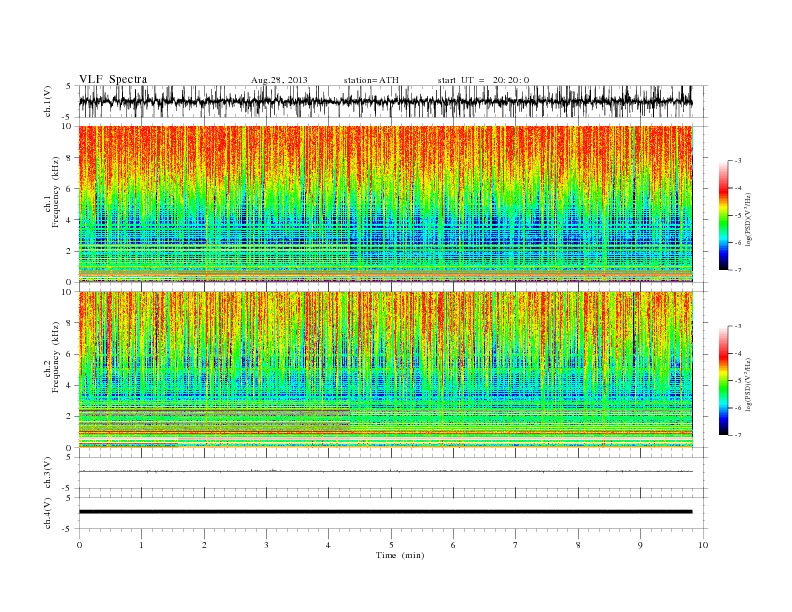Click the ch.2 spectrogram color scale bar
Viewport: 792px width, 612px height.
click(x=724, y=380)
